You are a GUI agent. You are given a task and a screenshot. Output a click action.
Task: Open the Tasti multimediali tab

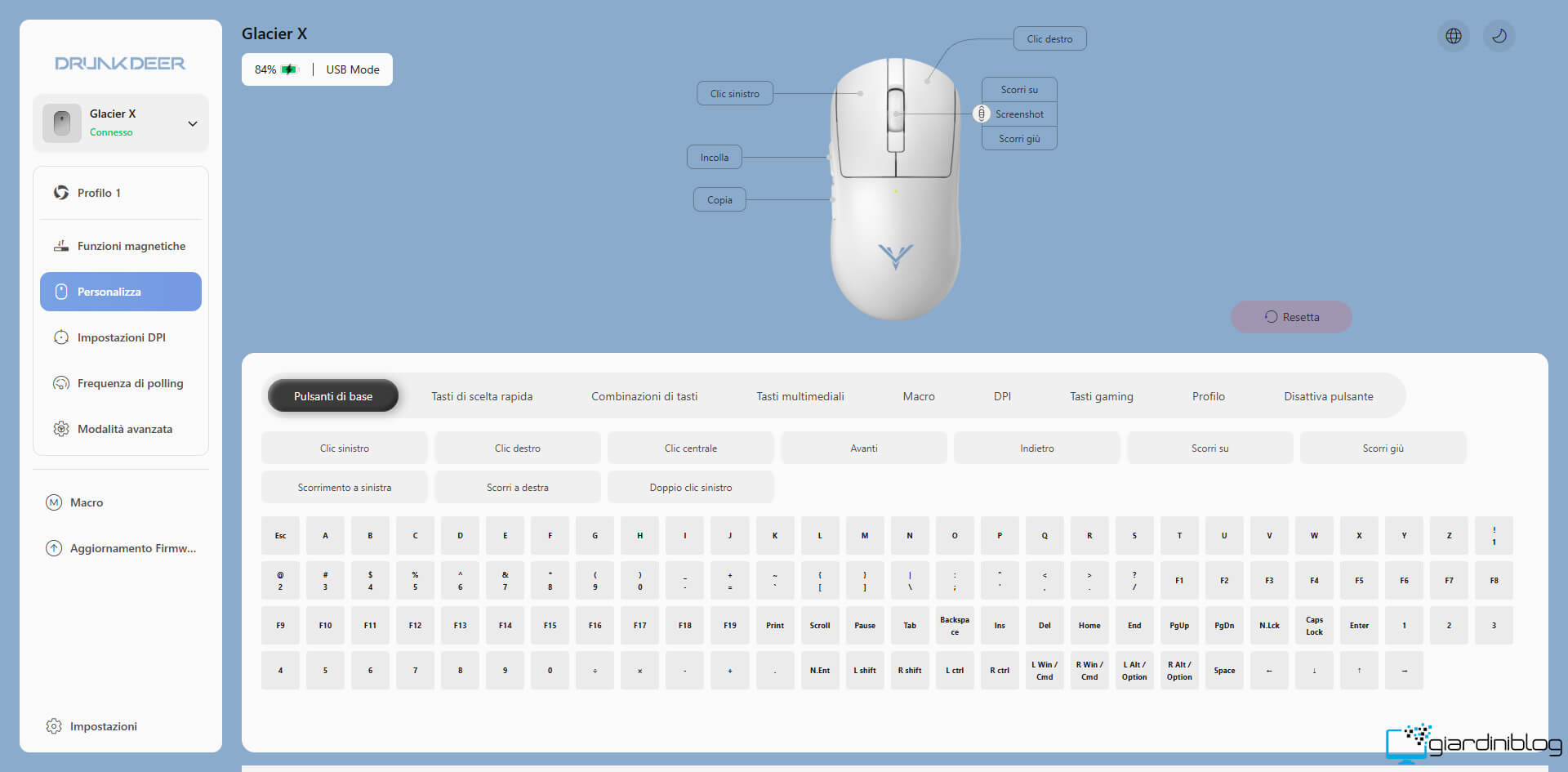(800, 396)
